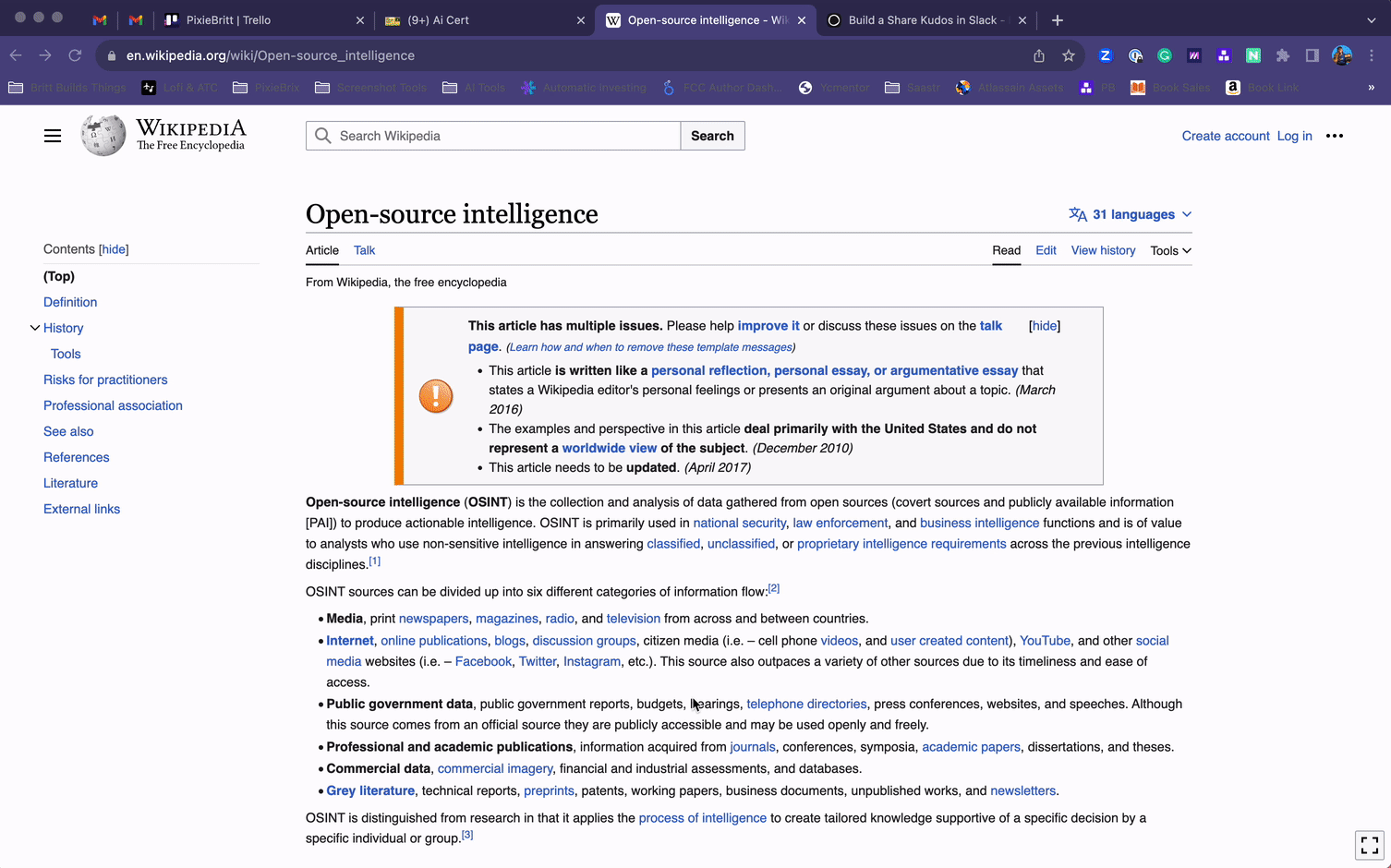The width and height of the screenshot is (1391, 868).
Task: Open the Book Sales bookmark
Action: (x=1170, y=88)
